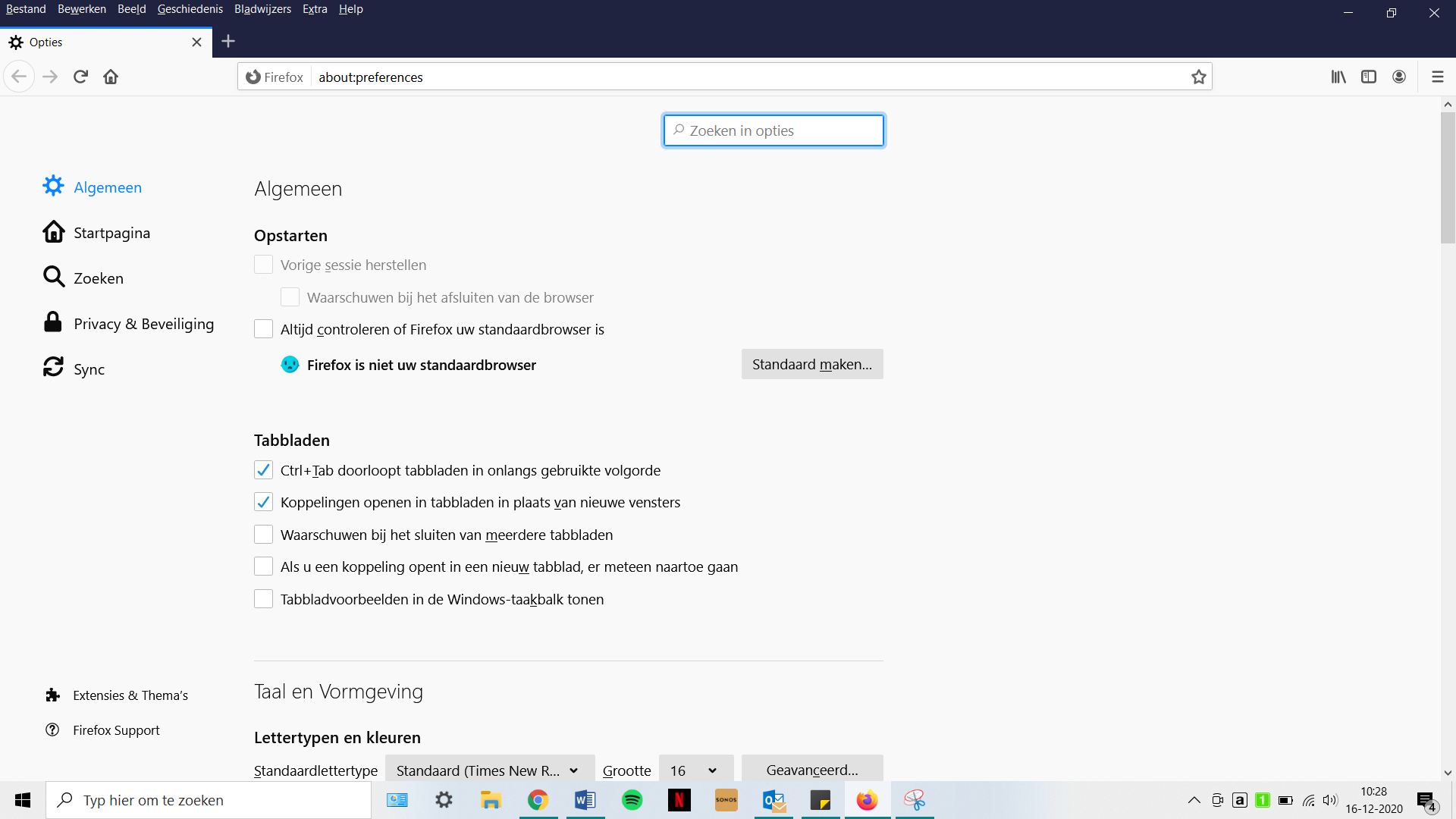Open the Firefox Support link
Viewport: 1456px width, 819px height.
tap(116, 730)
